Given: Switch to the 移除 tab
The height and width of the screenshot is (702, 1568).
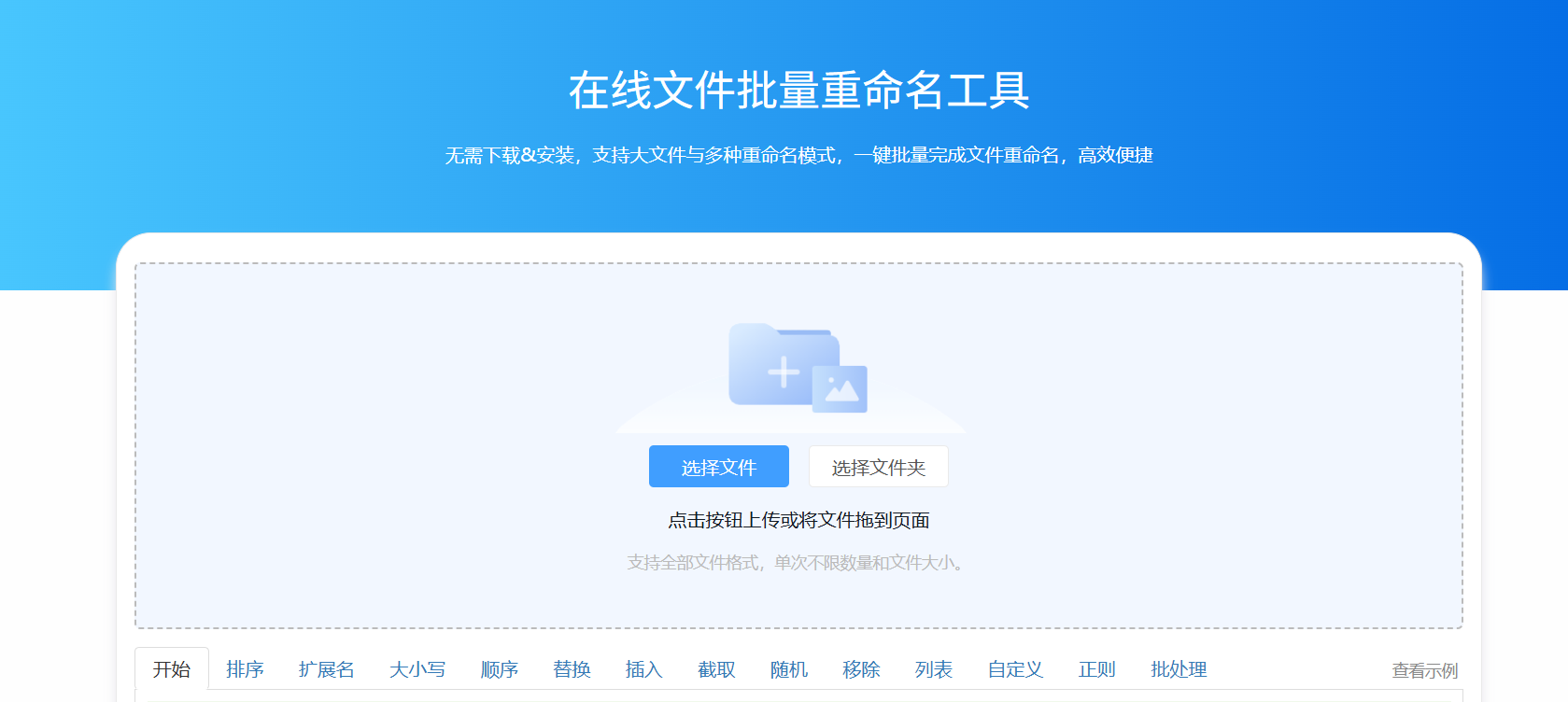Looking at the screenshot, I should coord(861,669).
